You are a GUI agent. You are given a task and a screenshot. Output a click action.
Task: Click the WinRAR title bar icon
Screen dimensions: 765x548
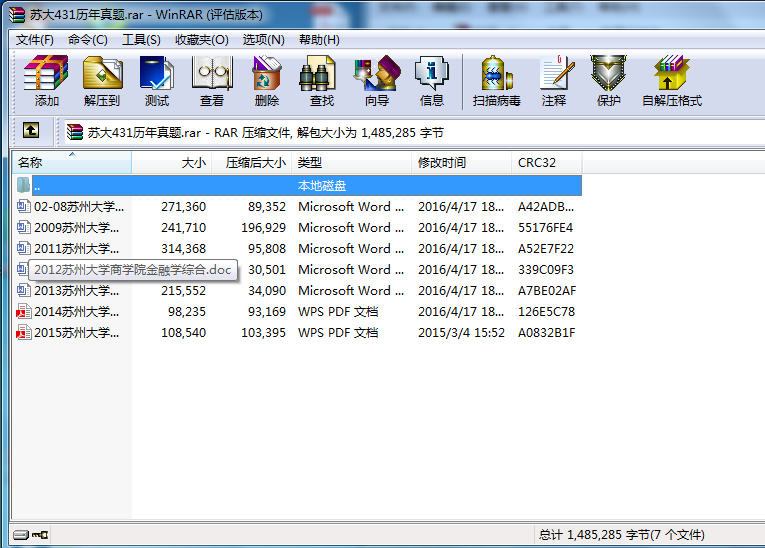click(17, 15)
